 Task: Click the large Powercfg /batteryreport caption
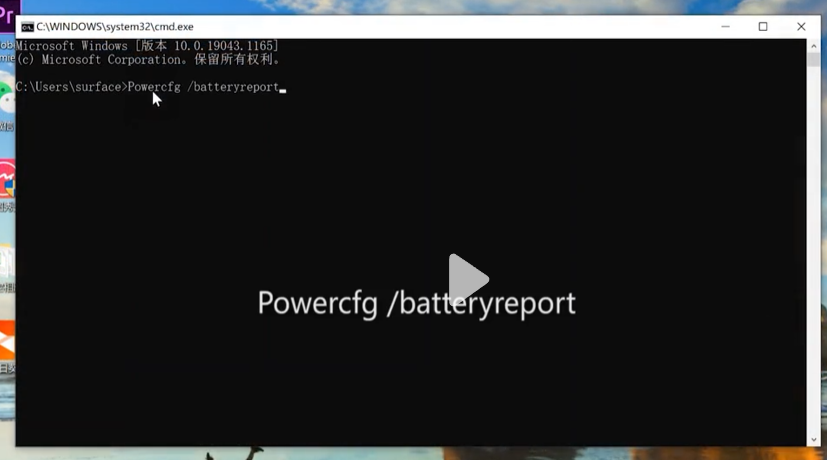(416, 303)
